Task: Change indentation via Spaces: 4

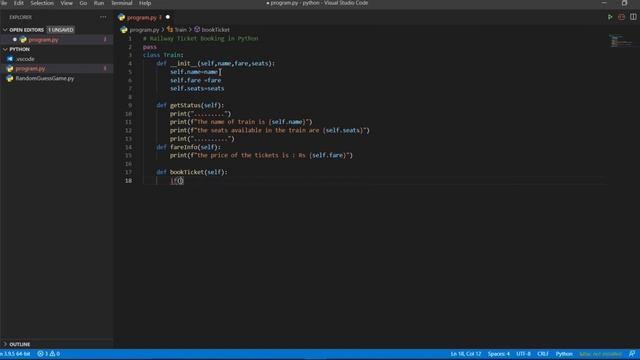Action: click(x=498, y=354)
